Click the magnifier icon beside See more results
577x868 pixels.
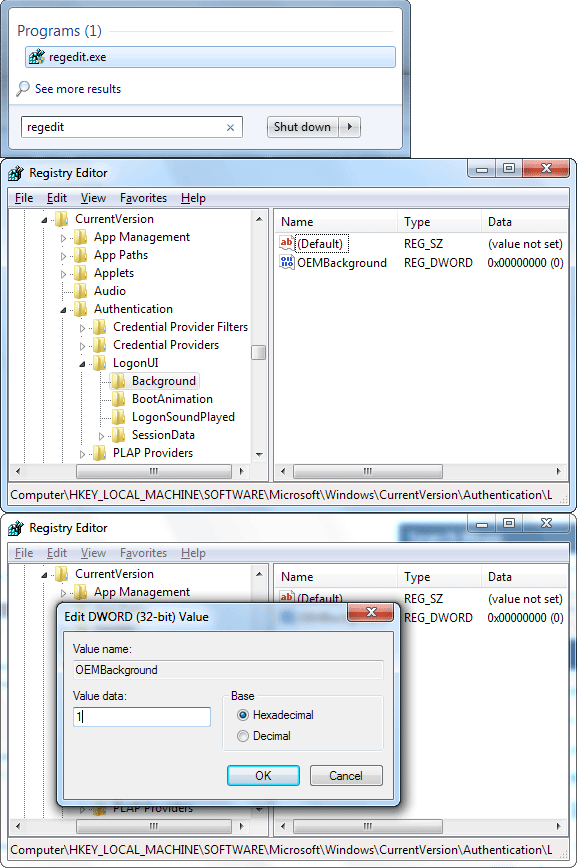coord(23,88)
